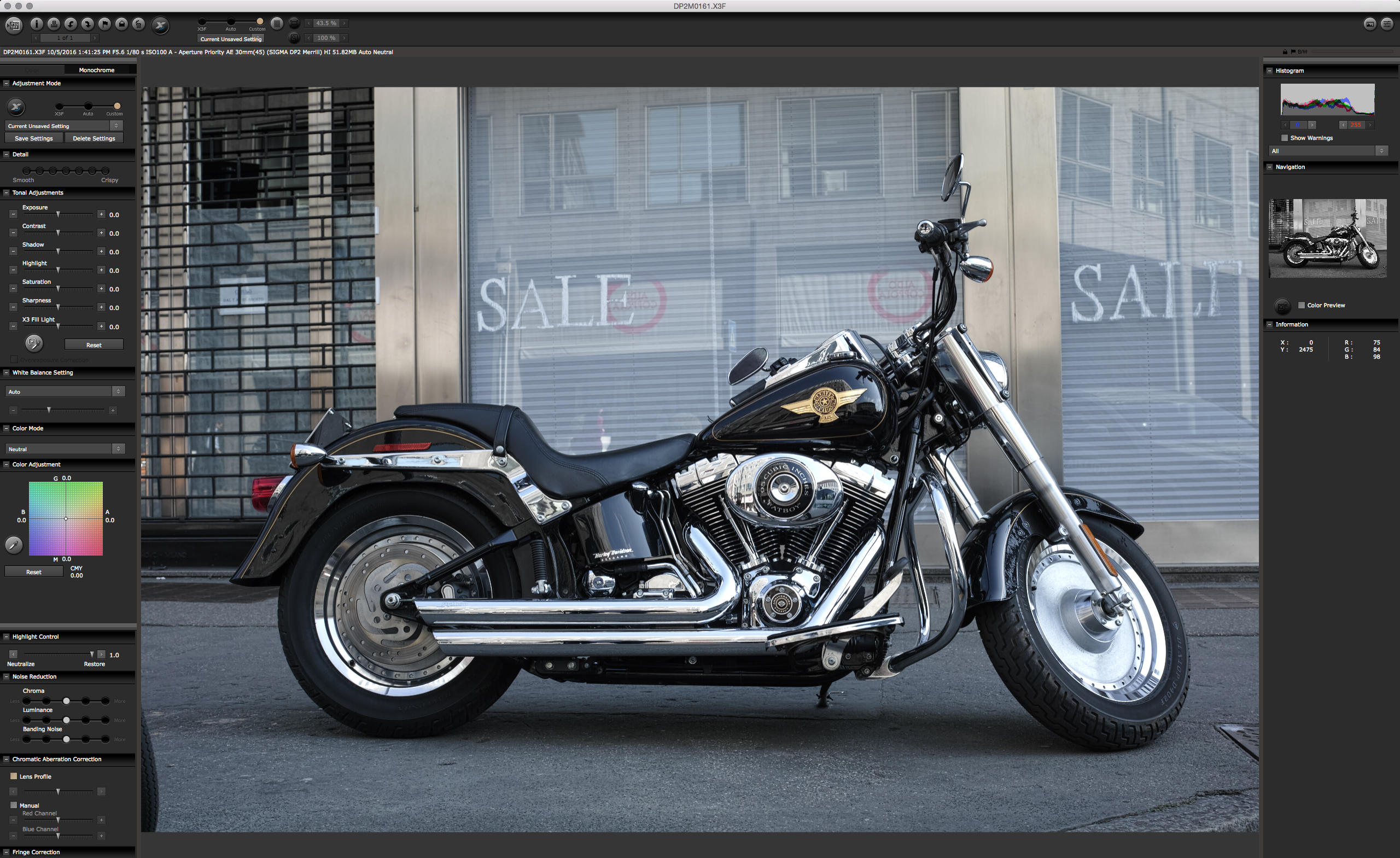
Task: Click the grid pattern icon in toolbar
Action: [277, 24]
